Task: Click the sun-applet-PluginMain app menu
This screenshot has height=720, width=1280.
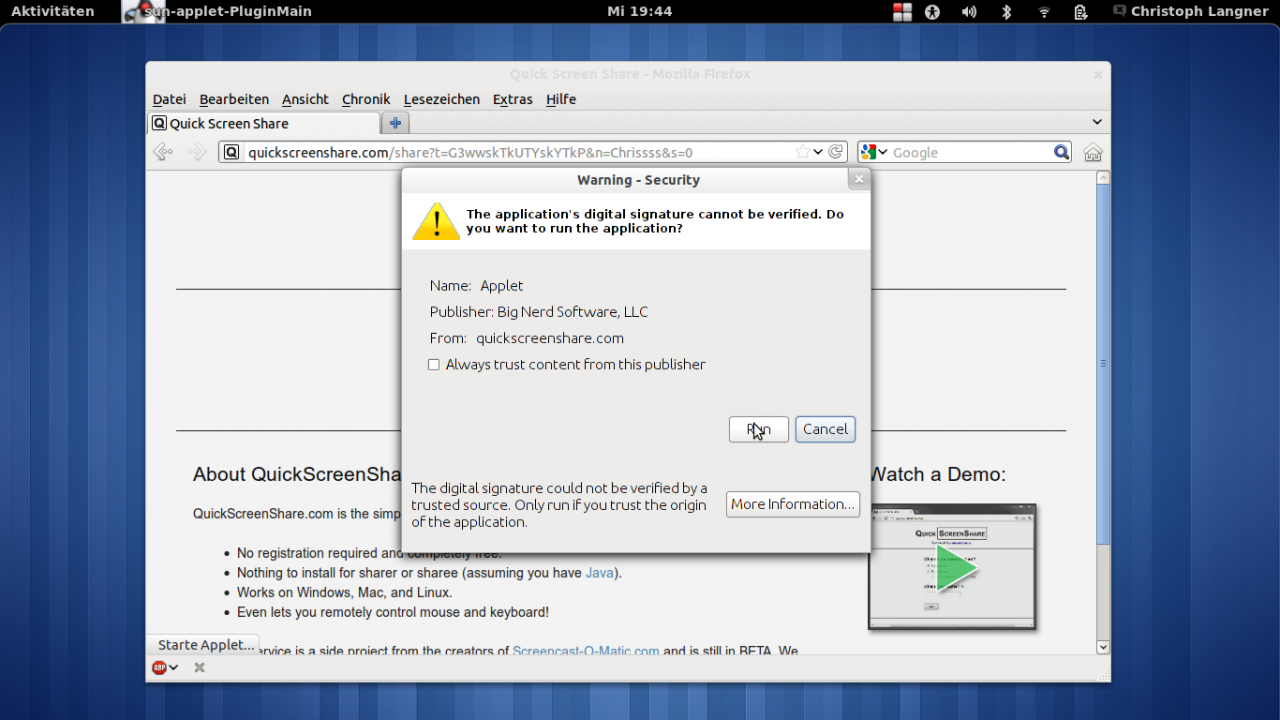Action: (217, 11)
